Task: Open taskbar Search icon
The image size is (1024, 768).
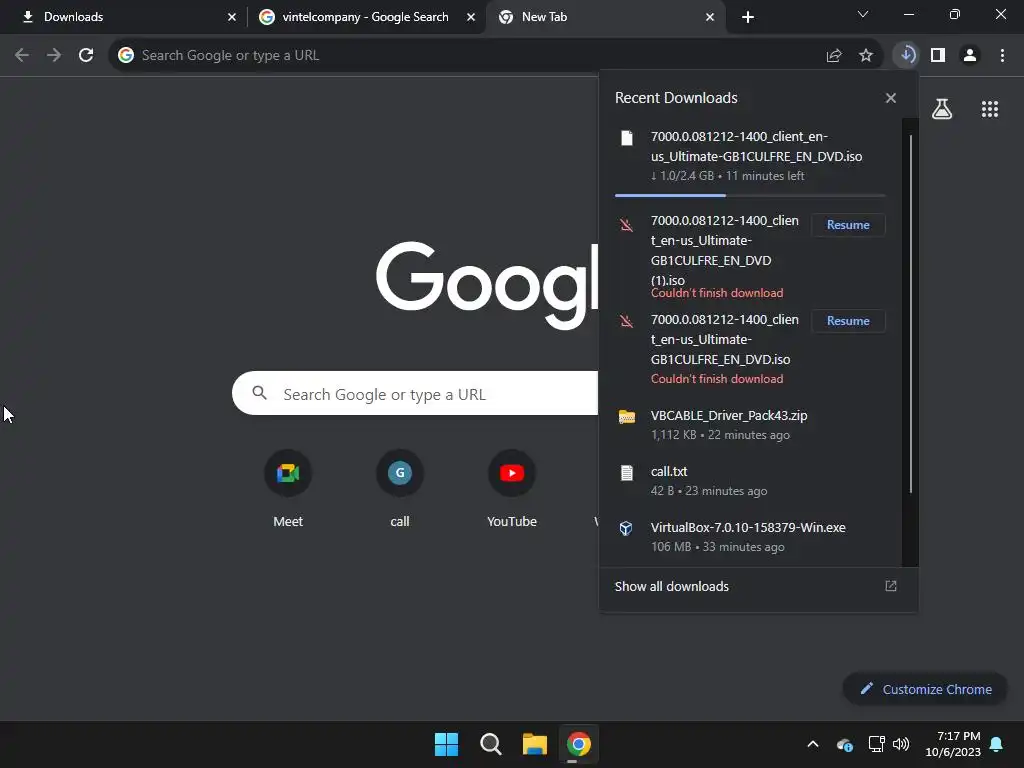Action: coord(490,744)
